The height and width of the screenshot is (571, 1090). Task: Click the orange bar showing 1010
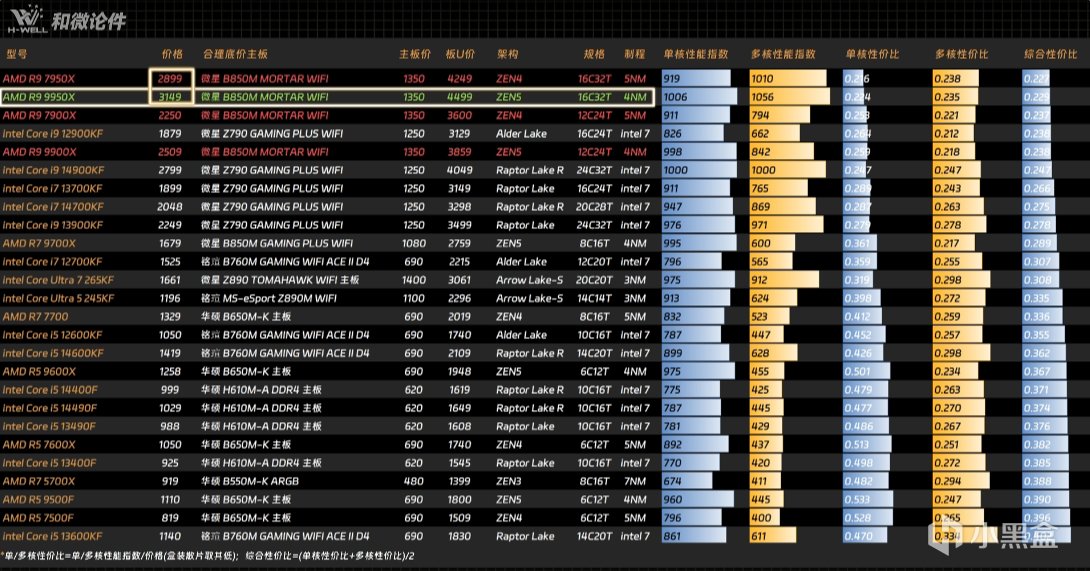(x=788, y=79)
